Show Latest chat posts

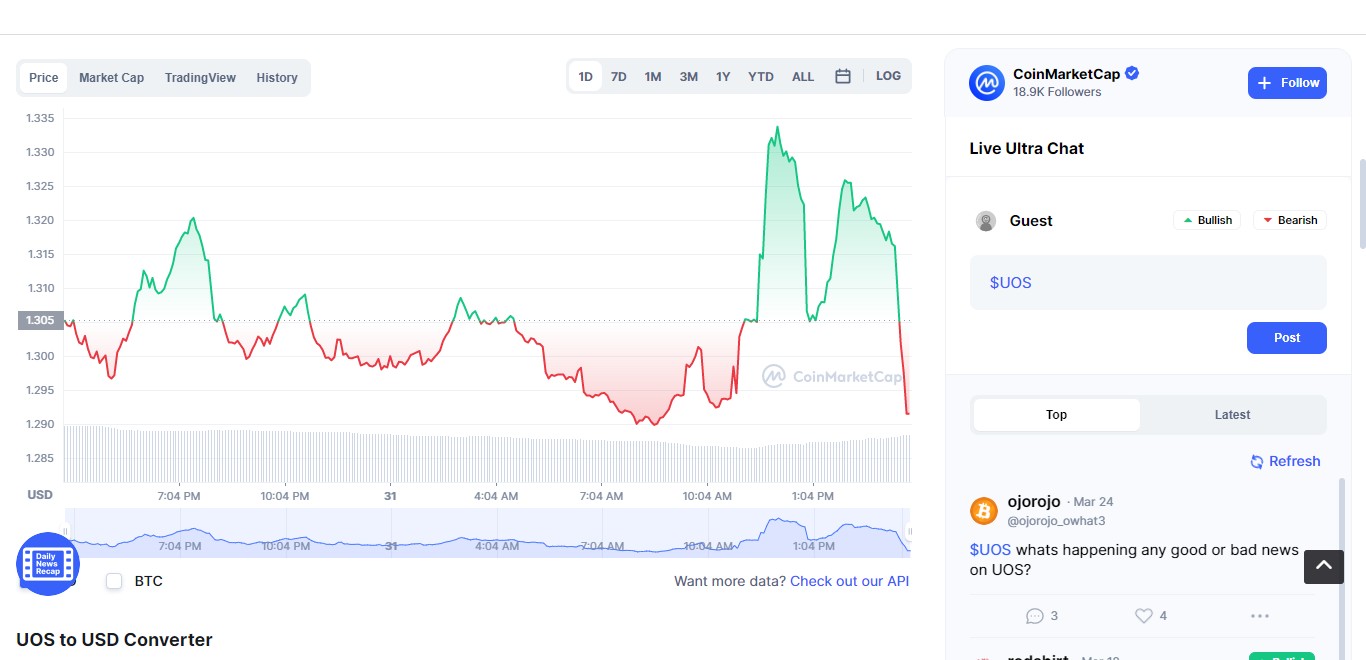point(1232,415)
